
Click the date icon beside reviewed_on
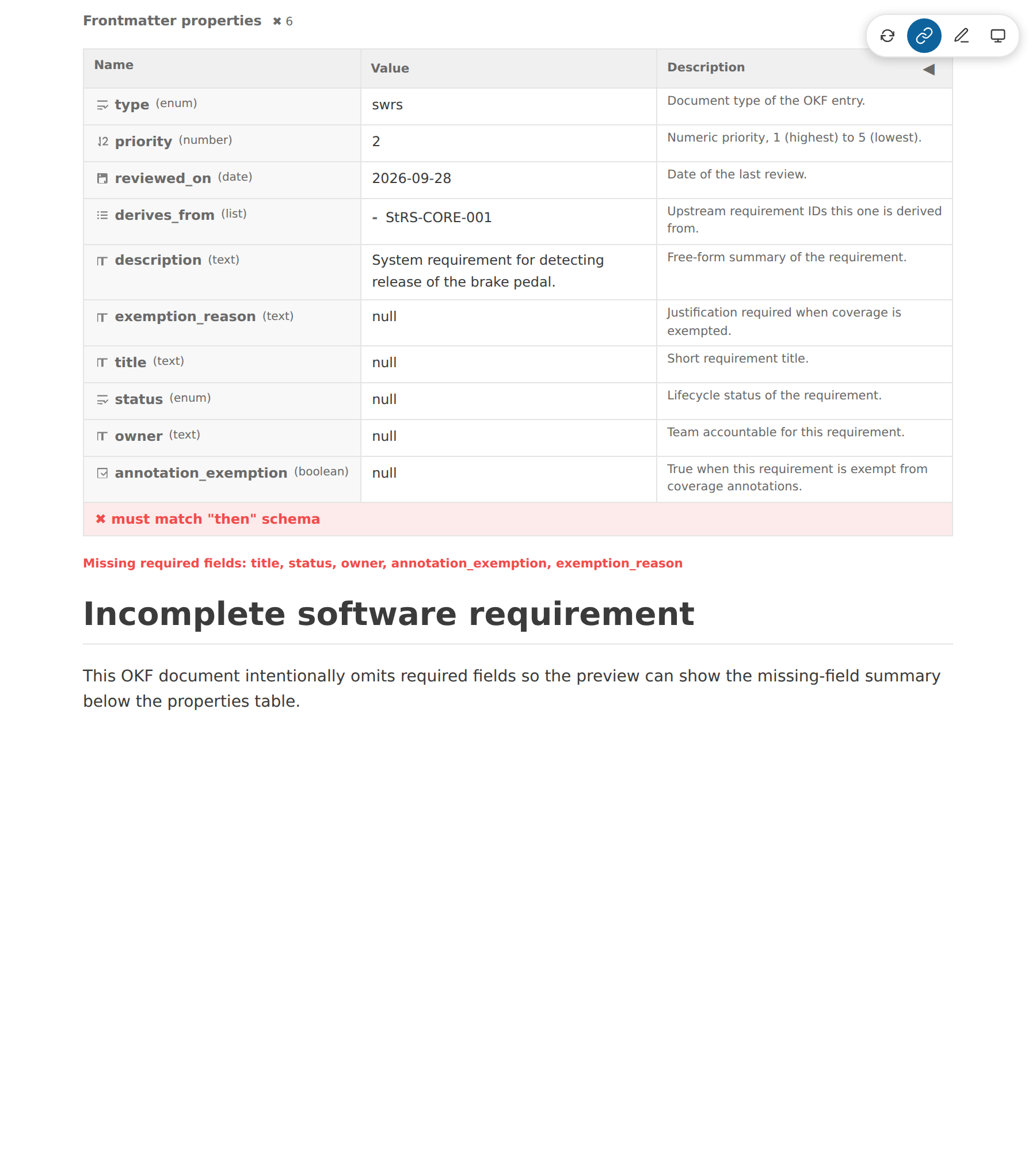[102, 178]
